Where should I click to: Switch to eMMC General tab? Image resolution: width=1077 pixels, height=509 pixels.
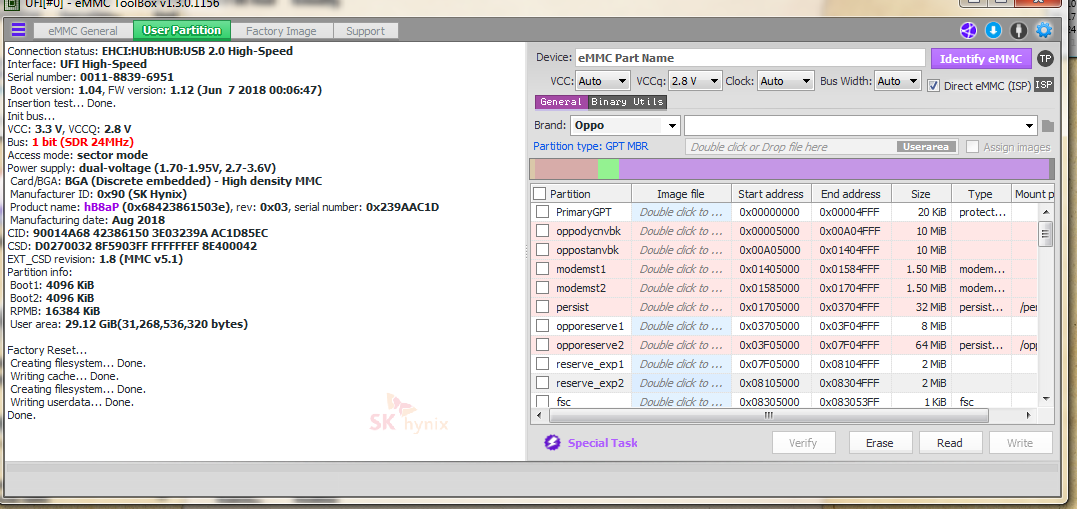[x=82, y=31]
